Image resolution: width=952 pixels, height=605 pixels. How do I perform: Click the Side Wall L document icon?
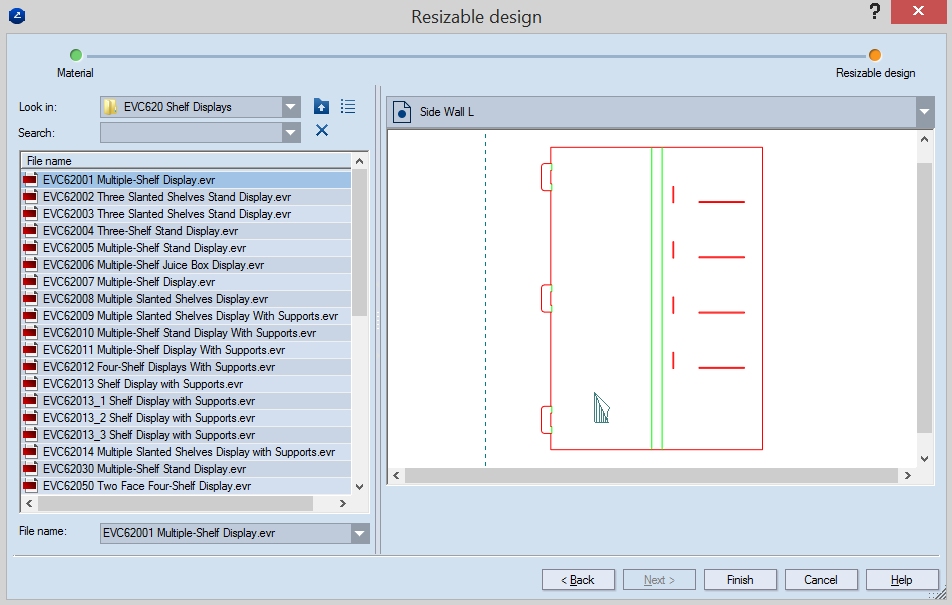(401, 112)
